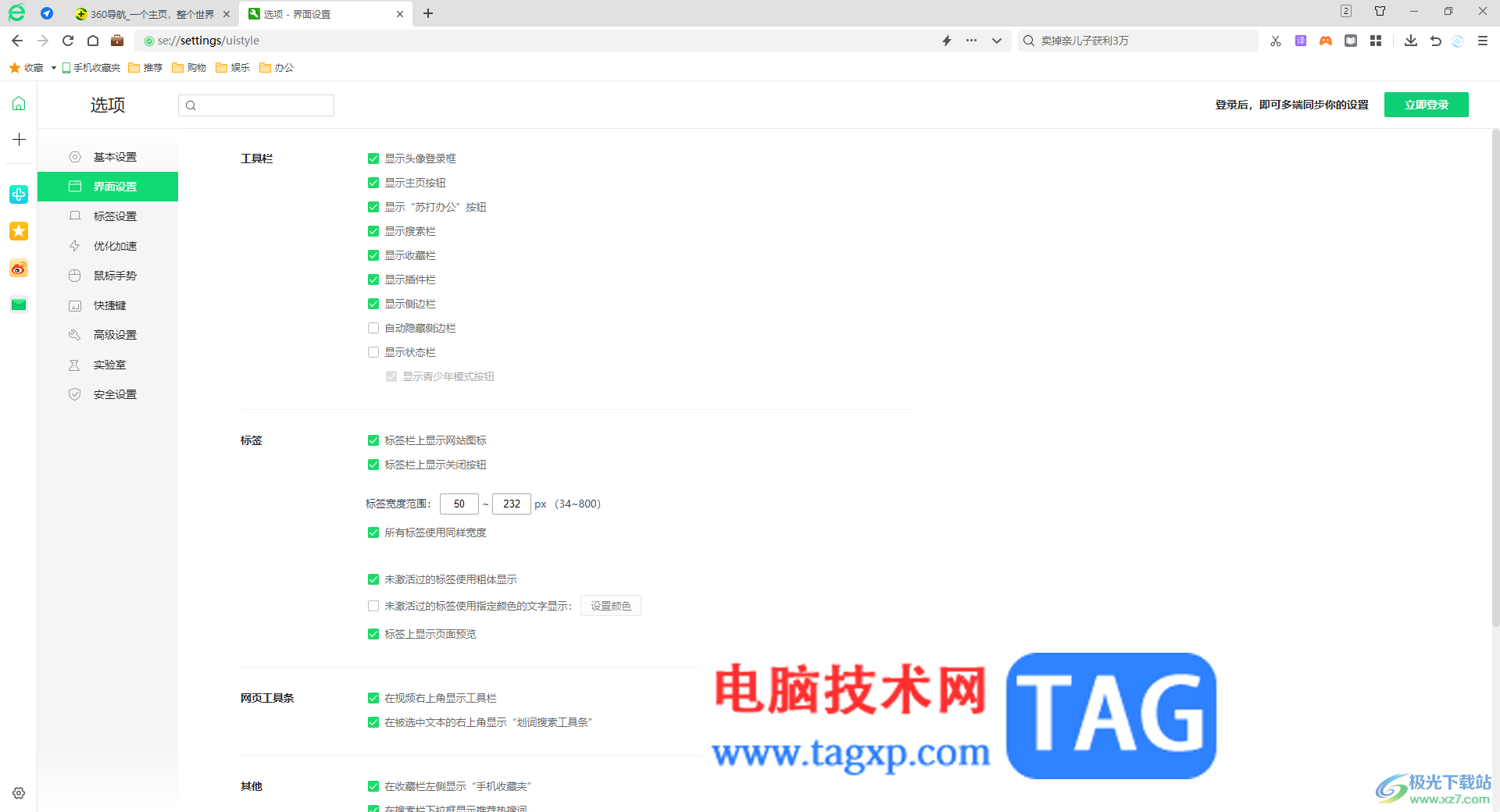Open 标签设置 in settings navigation
Viewport: 1500px width, 812px height.
[x=108, y=216]
